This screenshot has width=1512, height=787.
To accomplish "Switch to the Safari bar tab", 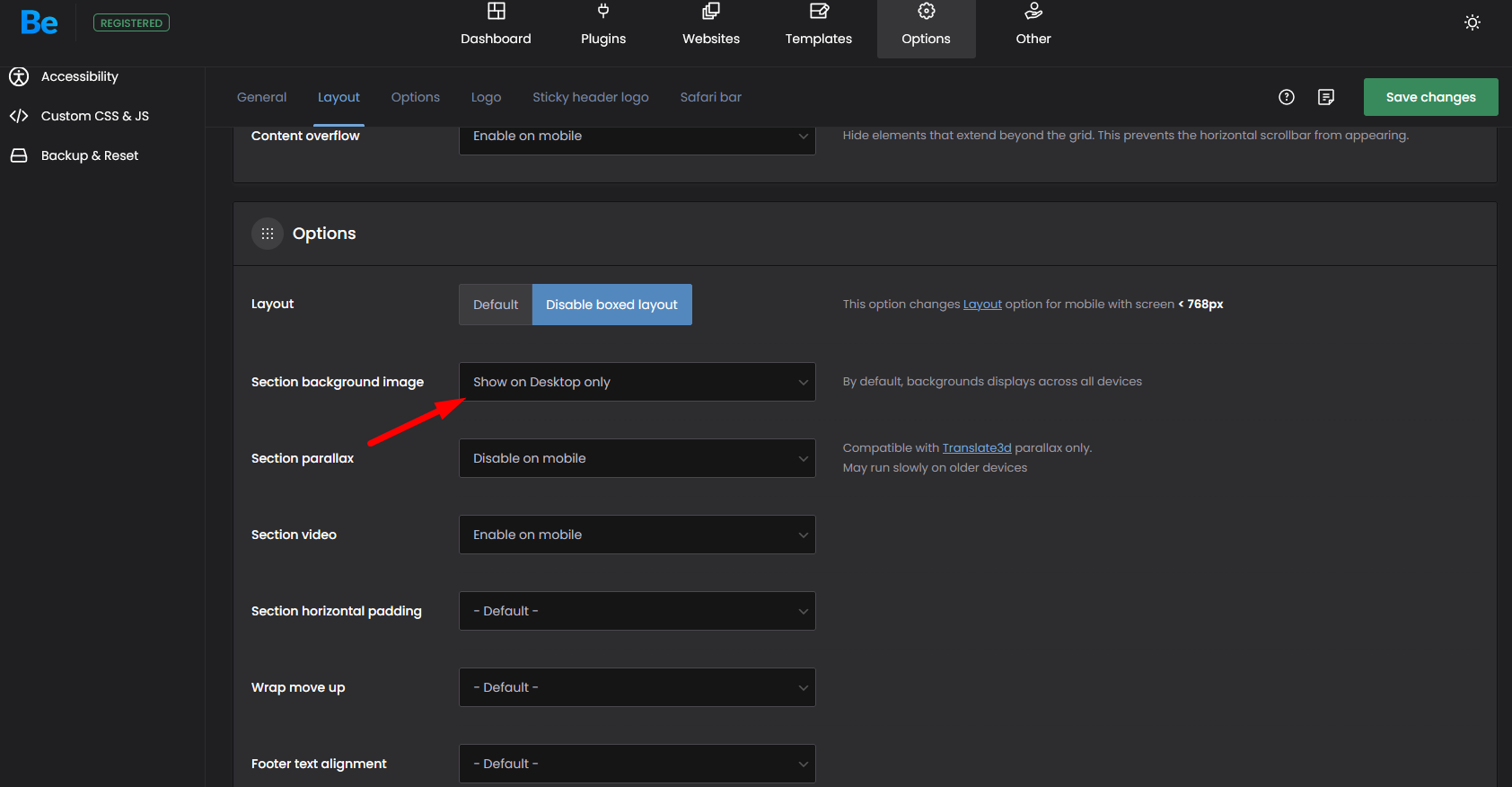I will (711, 97).
